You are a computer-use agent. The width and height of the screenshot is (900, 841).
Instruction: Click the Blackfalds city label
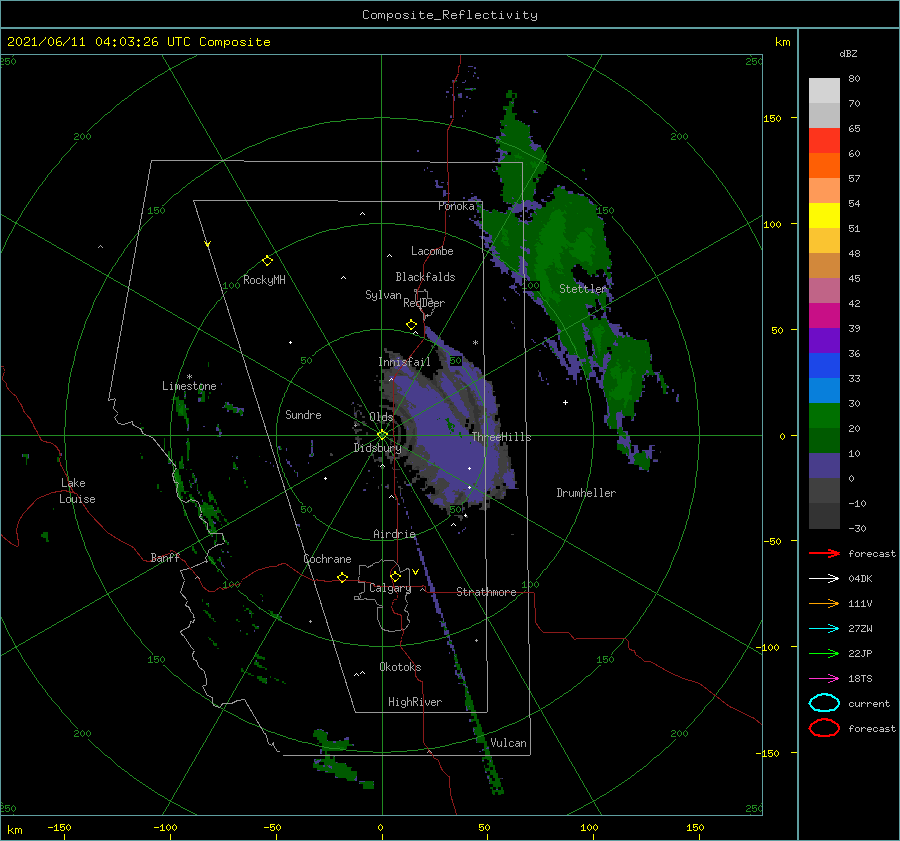tap(425, 277)
